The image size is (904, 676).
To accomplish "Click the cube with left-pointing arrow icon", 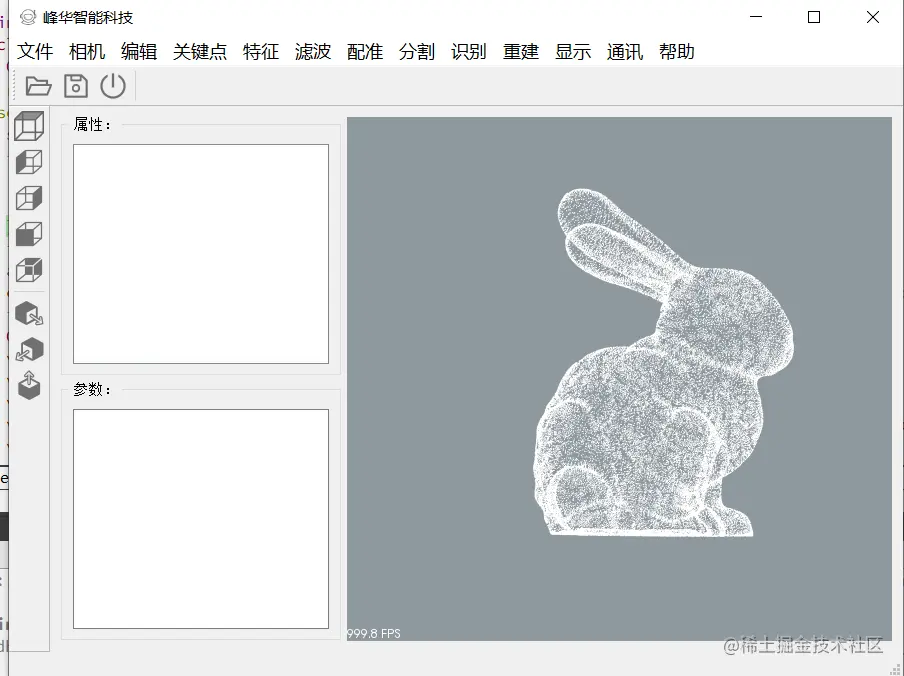I will (x=29, y=349).
